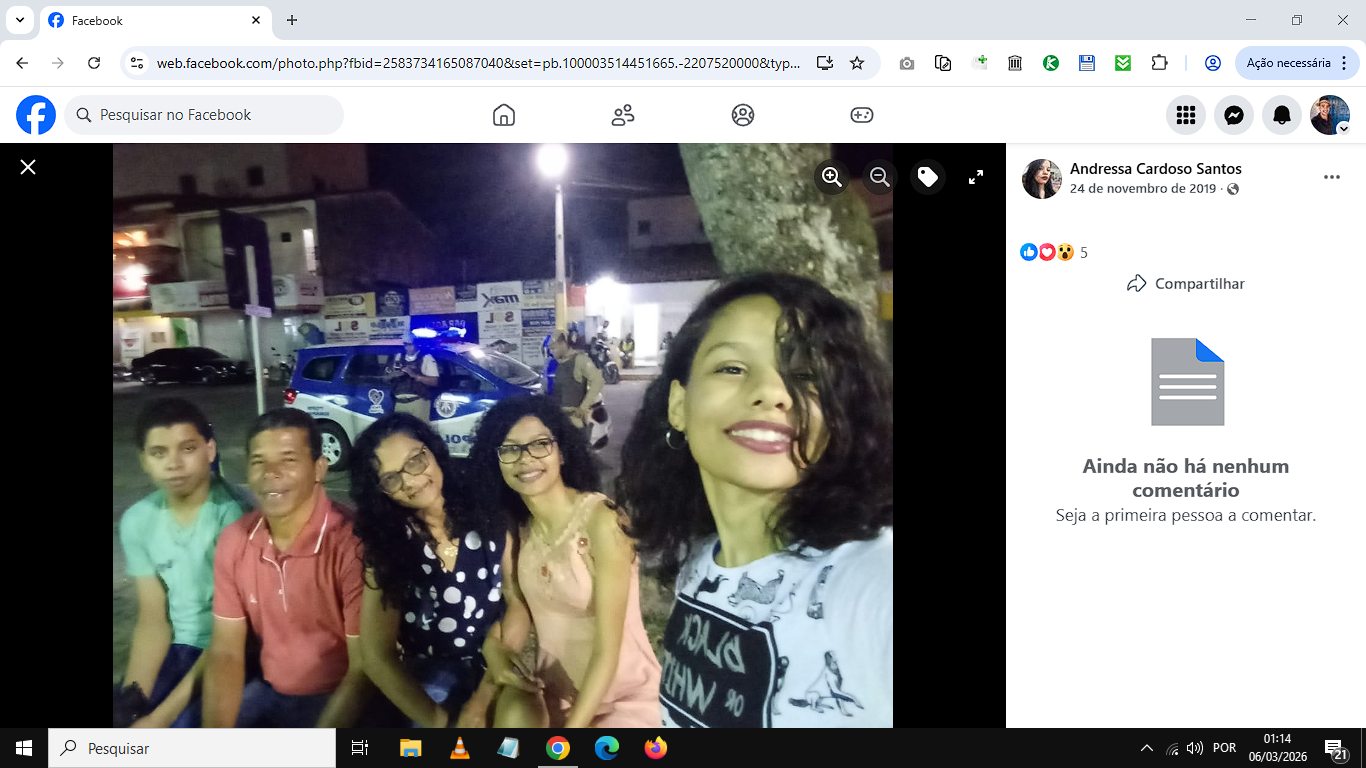Viewport: 1366px width, 768px height.
Task: Enter fullscreen photo view
Action: point(976,177)
